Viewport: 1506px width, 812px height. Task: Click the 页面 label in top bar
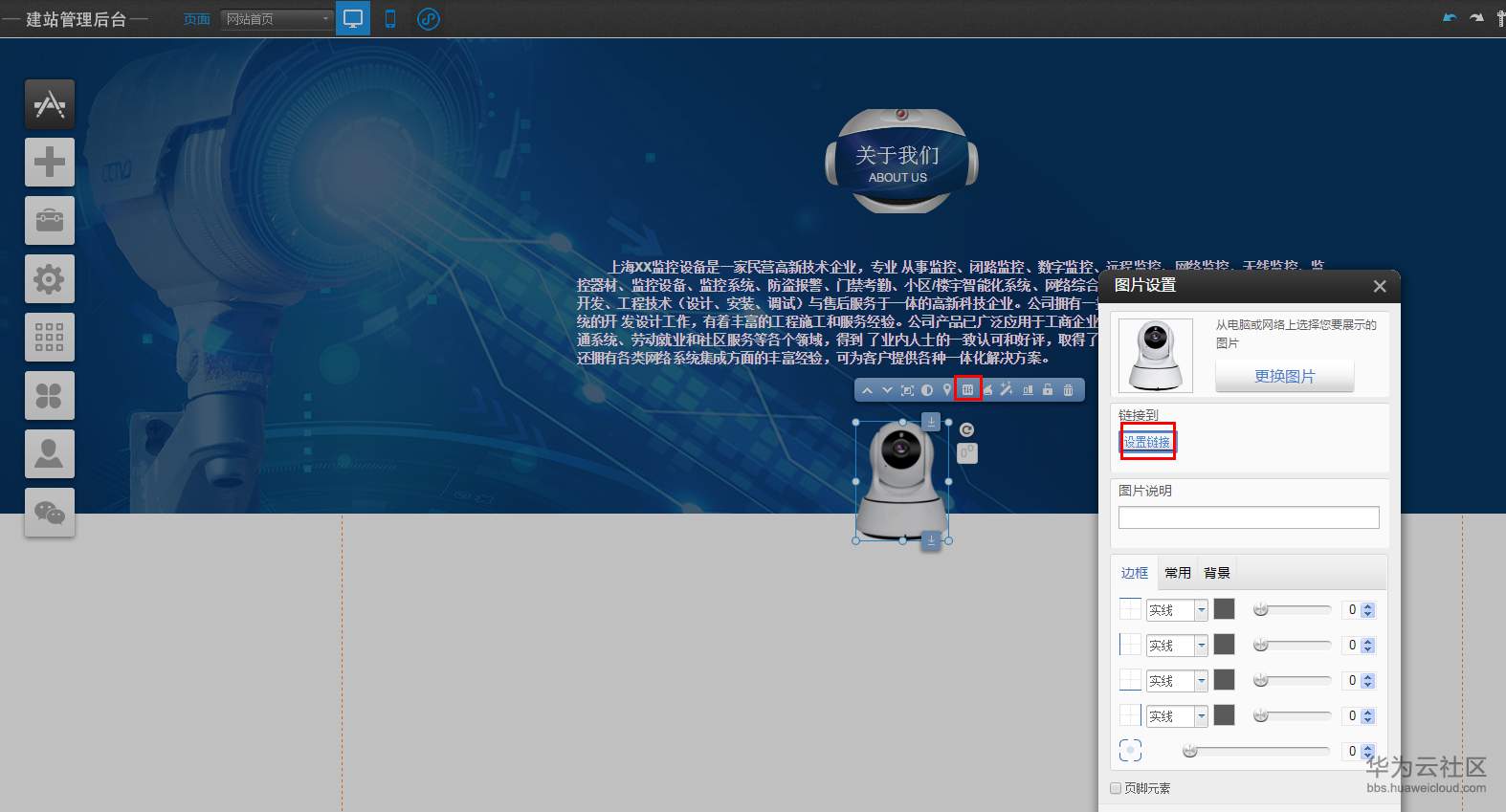pyautogui.click(x=197, y=19)
